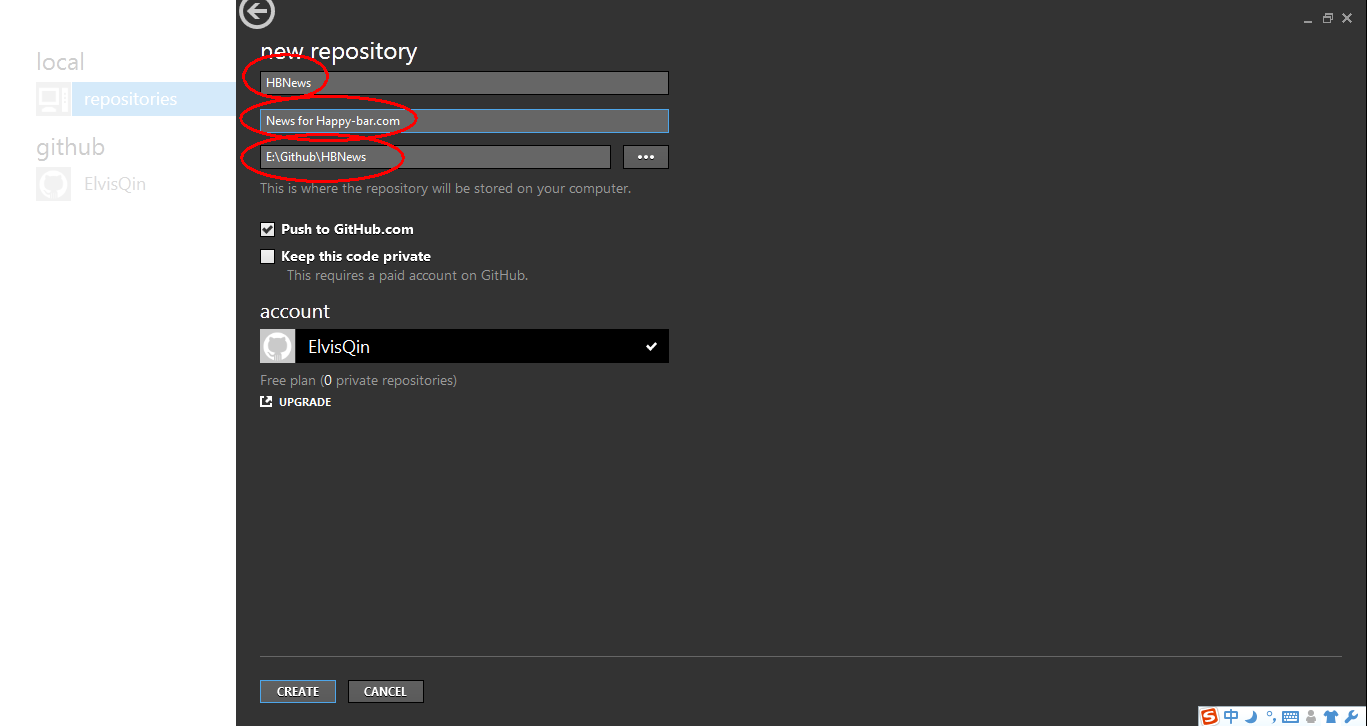Toggle the moon half-width icon in the IME bar
Screen dimensions: 1367x726
[1251, 716]
